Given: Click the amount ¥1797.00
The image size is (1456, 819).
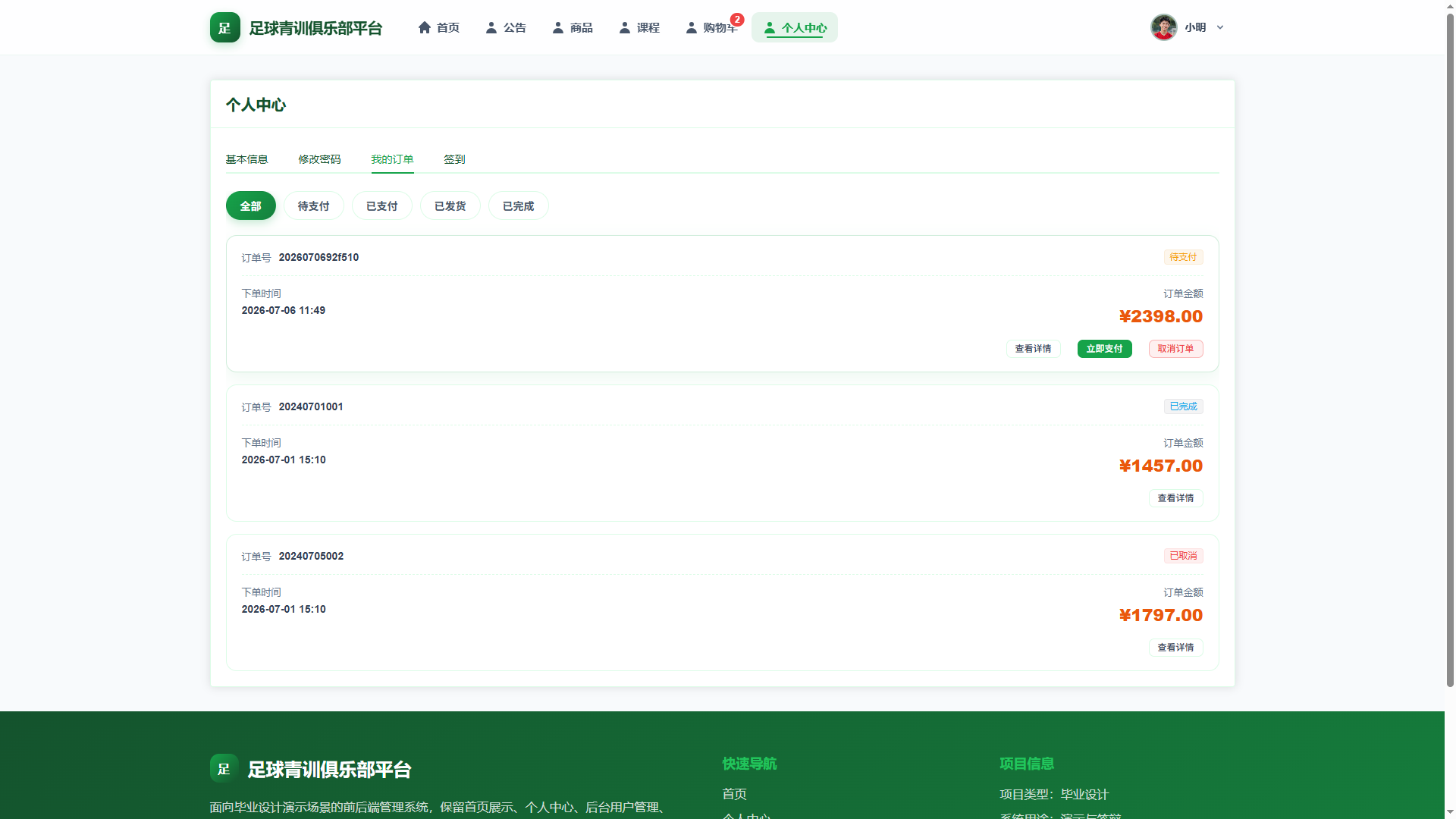Looking at the screenshot, I should (x=1161, y=615).
